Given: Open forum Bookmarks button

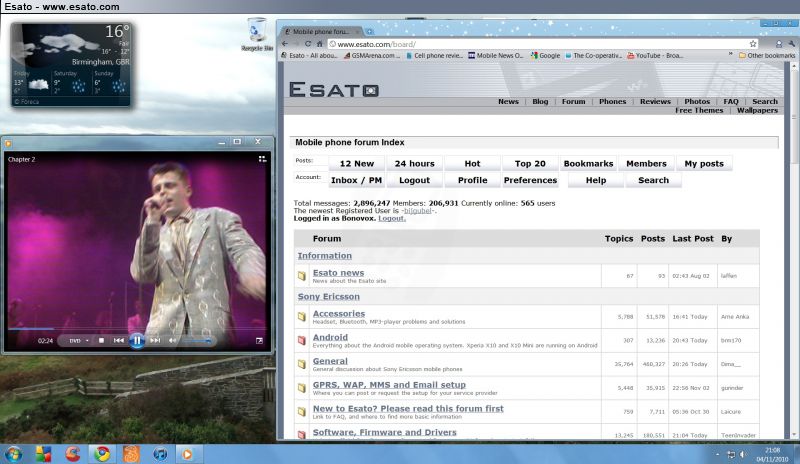Looking at the screenshot, I should point(588,163).
